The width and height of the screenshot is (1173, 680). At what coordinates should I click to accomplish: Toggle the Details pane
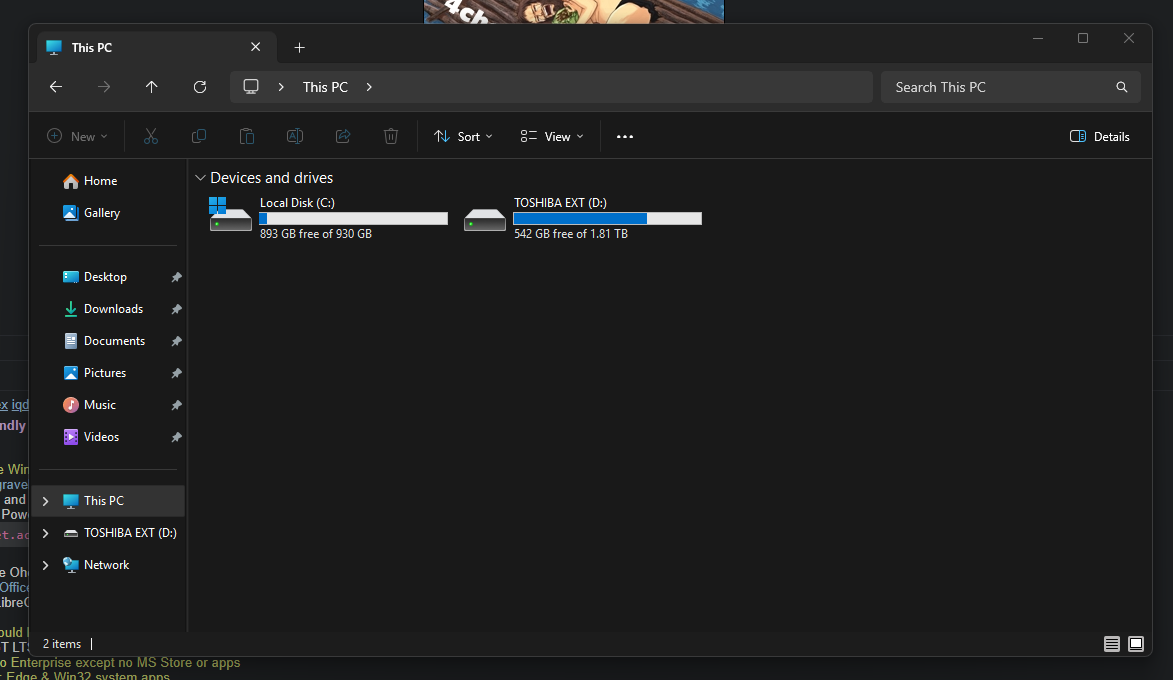(x=1099, y=136)
